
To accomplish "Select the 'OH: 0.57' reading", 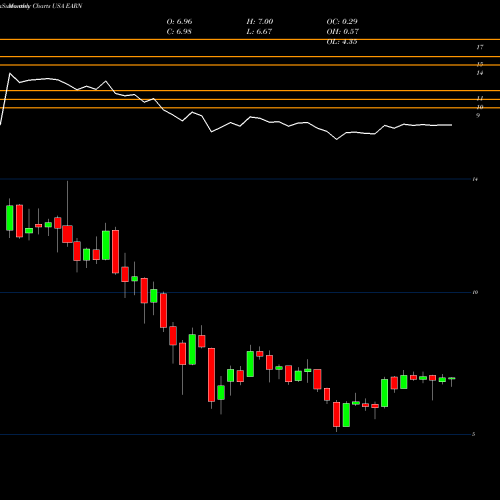I will coord(343,32).
